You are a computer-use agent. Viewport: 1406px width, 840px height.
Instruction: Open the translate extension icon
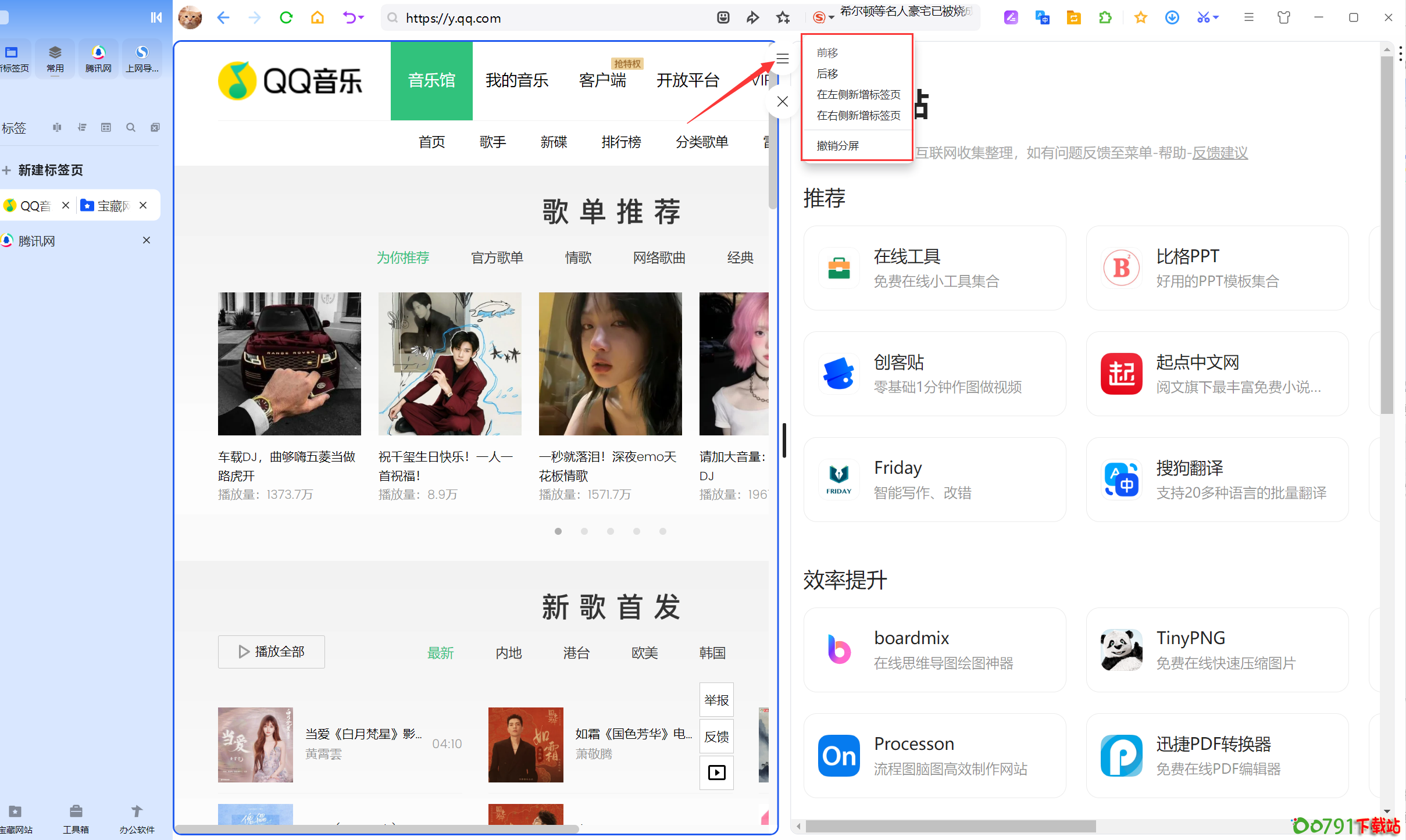click(1042, 17)
